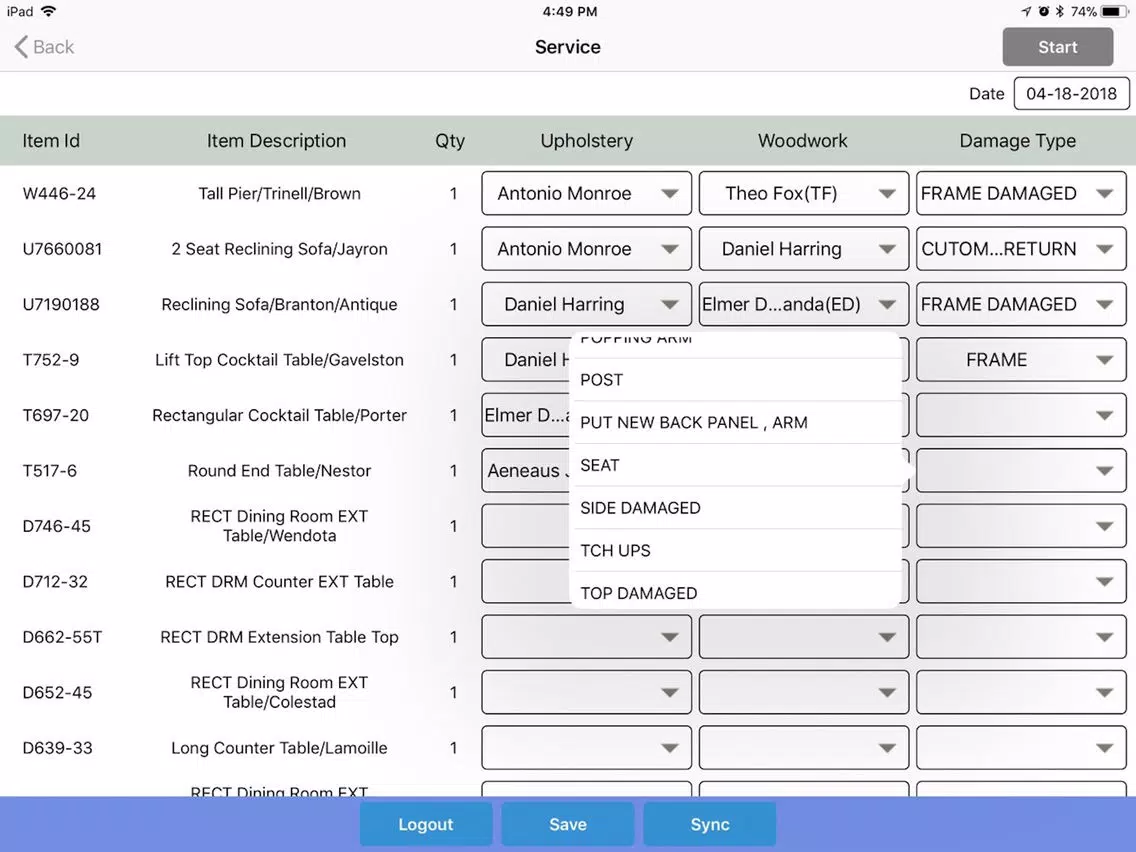
Task: Click the Woodwork column header
Action: coord(803,141)
